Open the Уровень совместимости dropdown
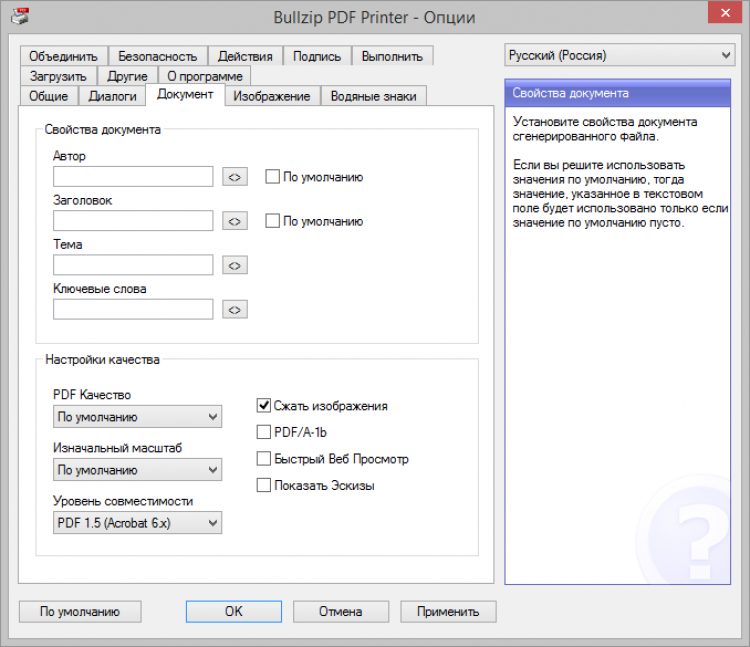This screenshot has height=647, width=750. click(137, 523)
